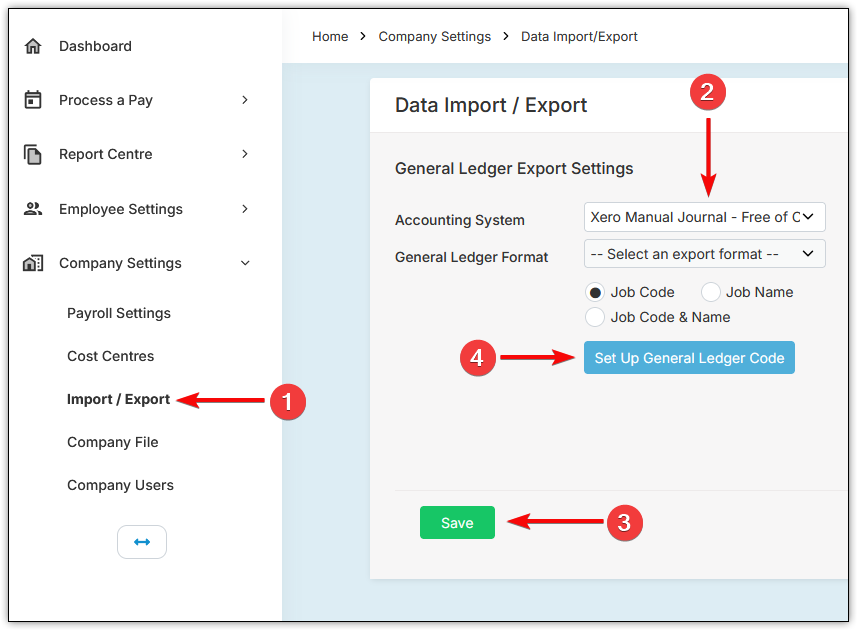857x630 pixels.
Task: Open the General Ledger Format dropdown
Action: point(704,254)
